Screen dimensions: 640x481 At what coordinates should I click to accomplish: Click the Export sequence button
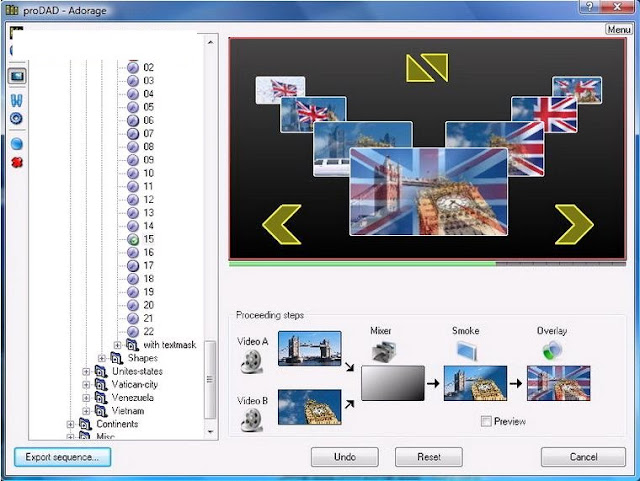click(x=62, y=457)
